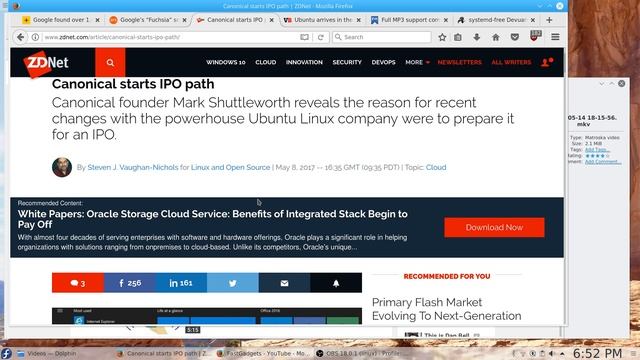Click the author avatar photo

coord(62,167)
